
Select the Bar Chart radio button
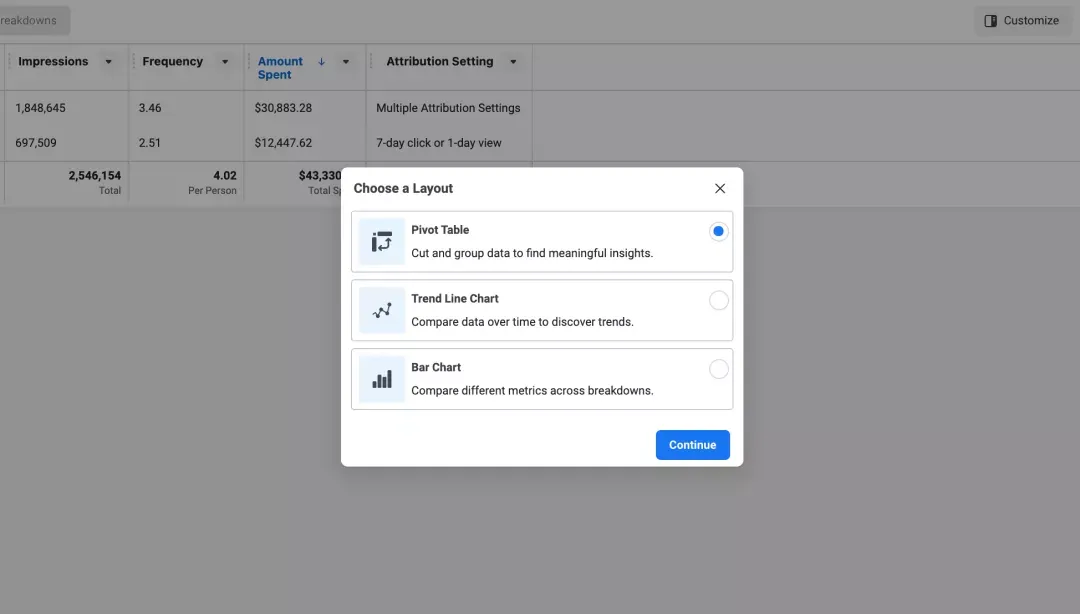[718, 369]
